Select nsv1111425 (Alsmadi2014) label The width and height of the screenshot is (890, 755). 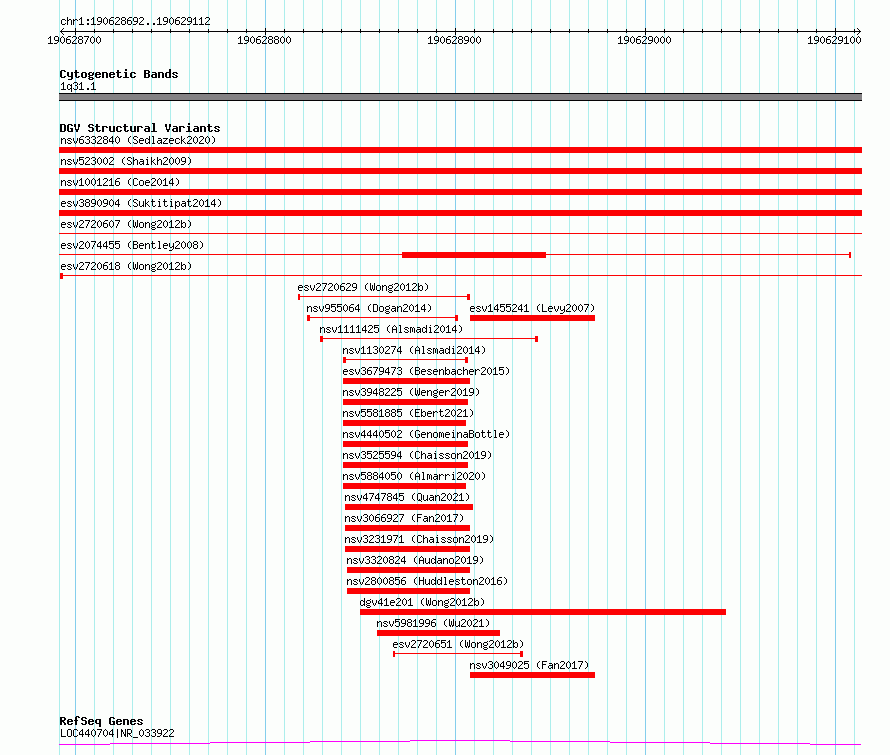point(391,329)
